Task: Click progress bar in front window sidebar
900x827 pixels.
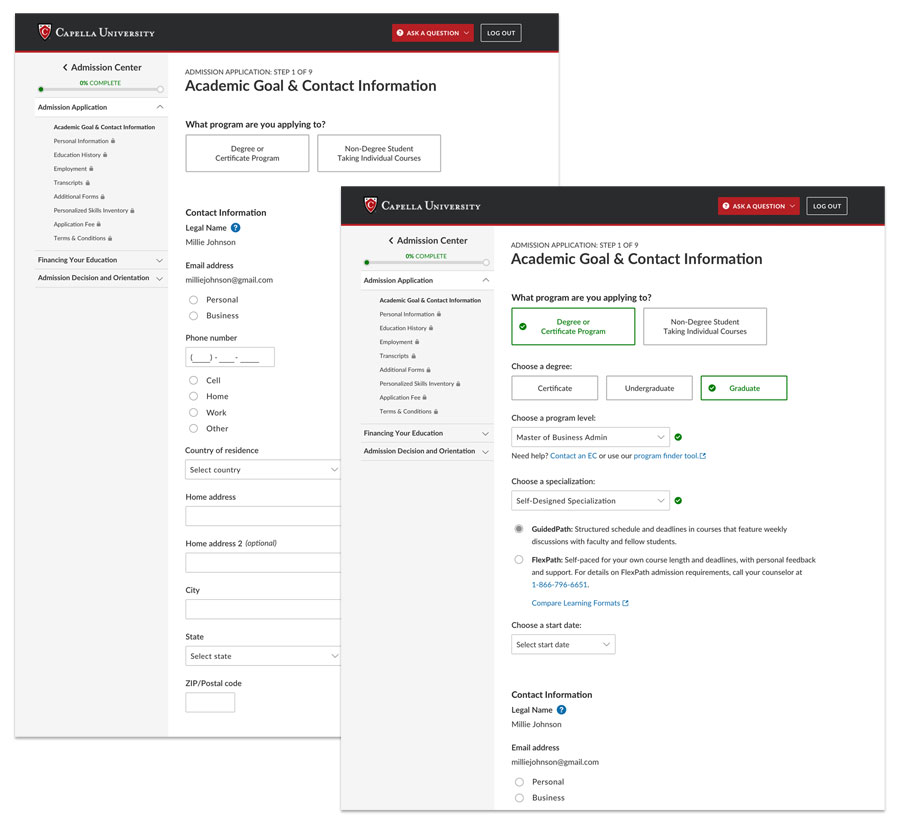Action: coord(426,262)
